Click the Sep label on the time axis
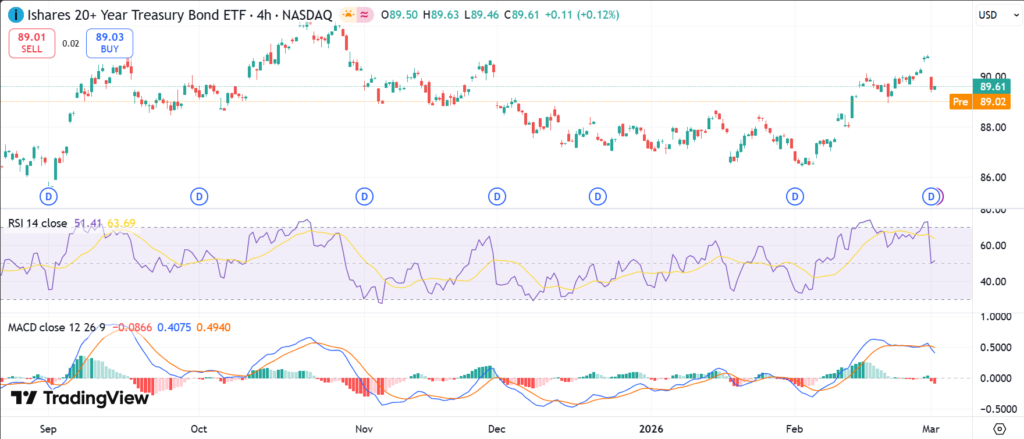Screen dimensions: 1024x439 (x=49, y=429)
